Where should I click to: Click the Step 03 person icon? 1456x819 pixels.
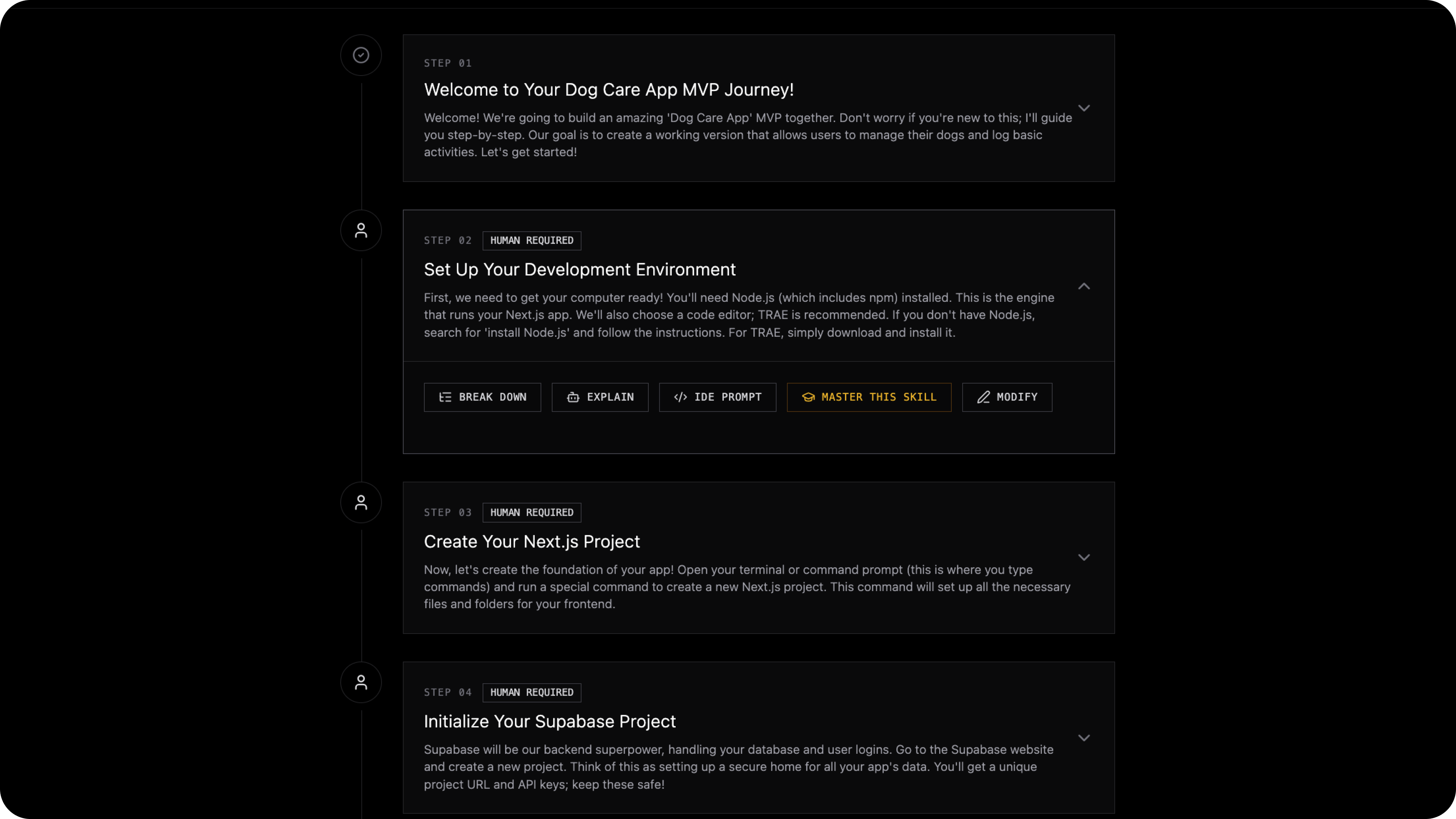[361, 502]
